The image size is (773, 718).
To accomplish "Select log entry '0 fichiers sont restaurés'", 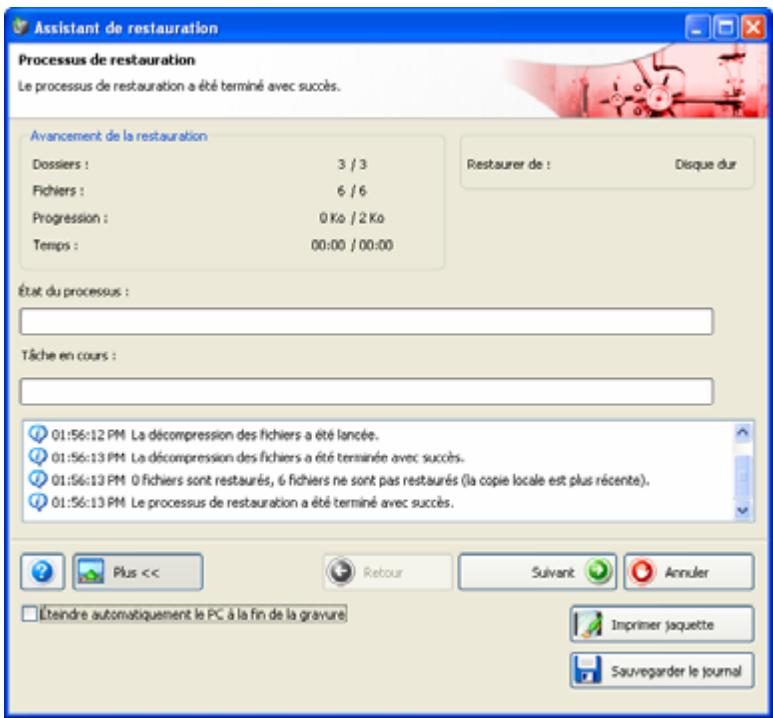I will pos(339,480).
